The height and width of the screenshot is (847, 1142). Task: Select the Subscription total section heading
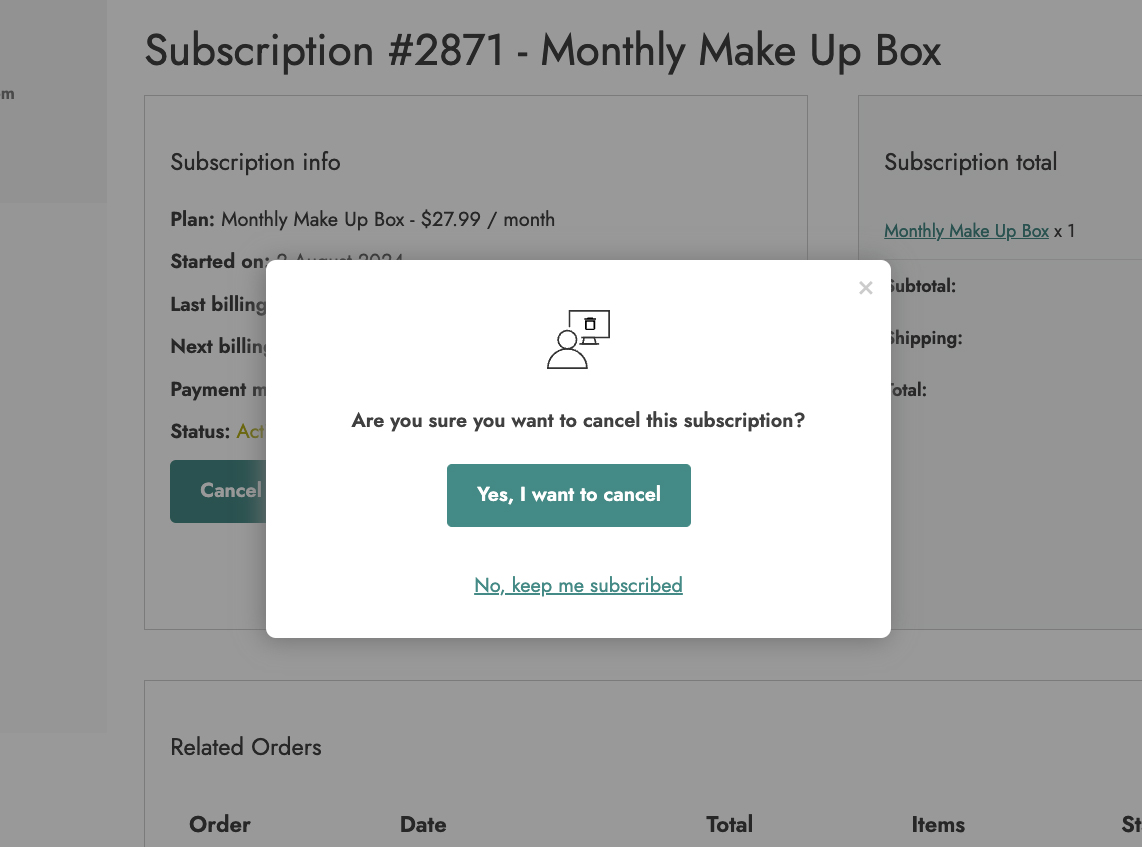970,162
